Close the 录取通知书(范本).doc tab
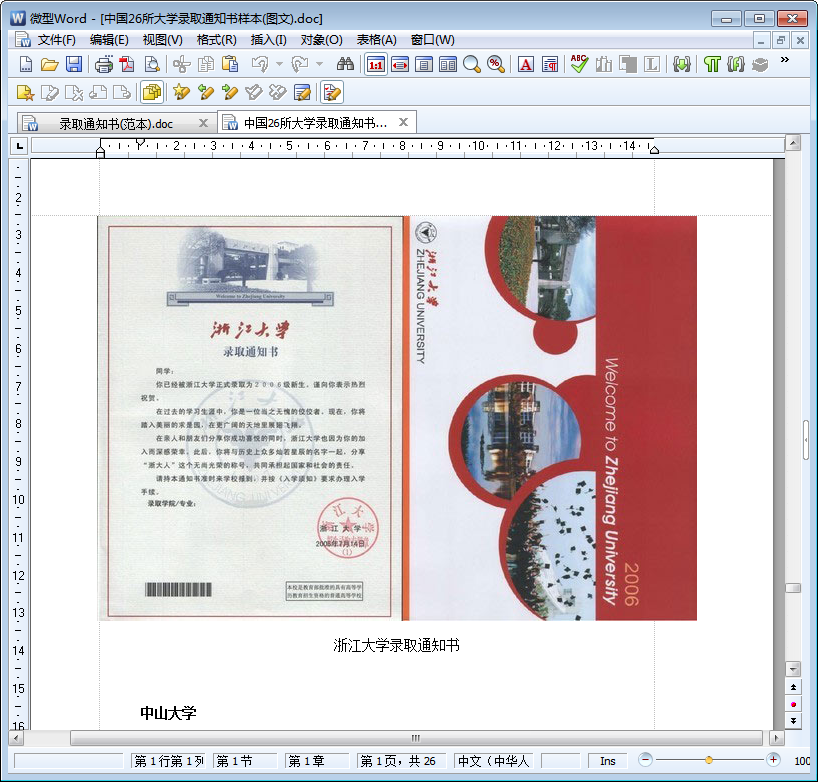 tap(203, 123)
